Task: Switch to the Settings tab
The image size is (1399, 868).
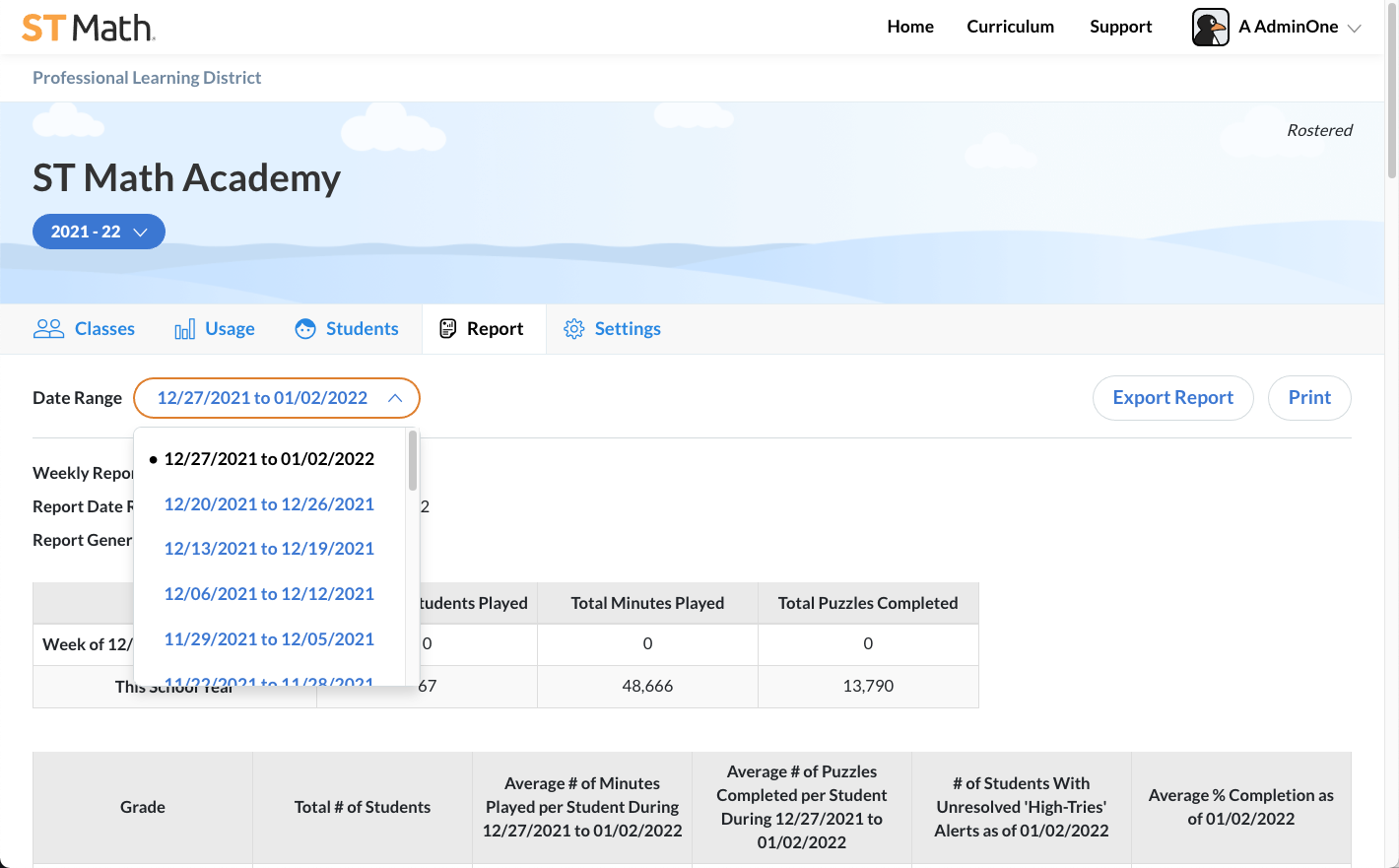Action: pos(612,329)
